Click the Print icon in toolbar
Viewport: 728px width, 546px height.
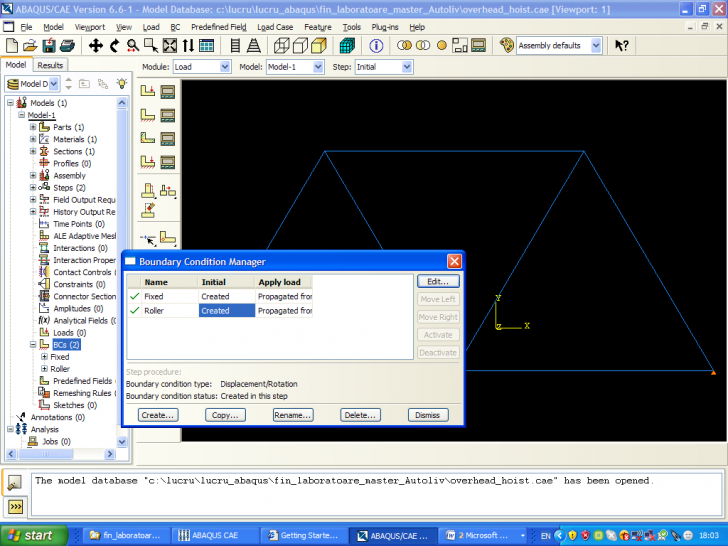click(67, 46)
